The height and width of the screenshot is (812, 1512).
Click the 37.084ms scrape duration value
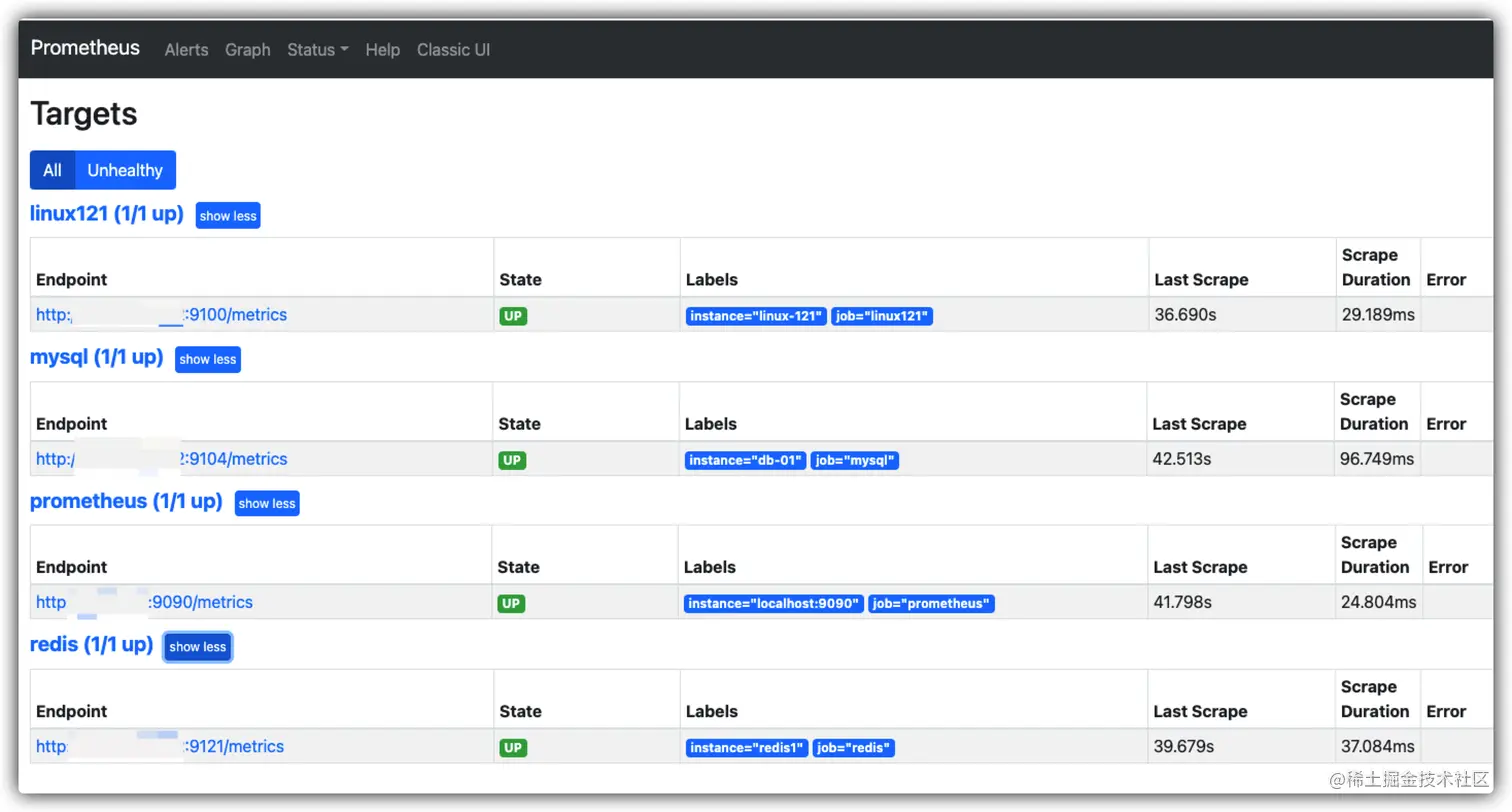pos(1378,747)
